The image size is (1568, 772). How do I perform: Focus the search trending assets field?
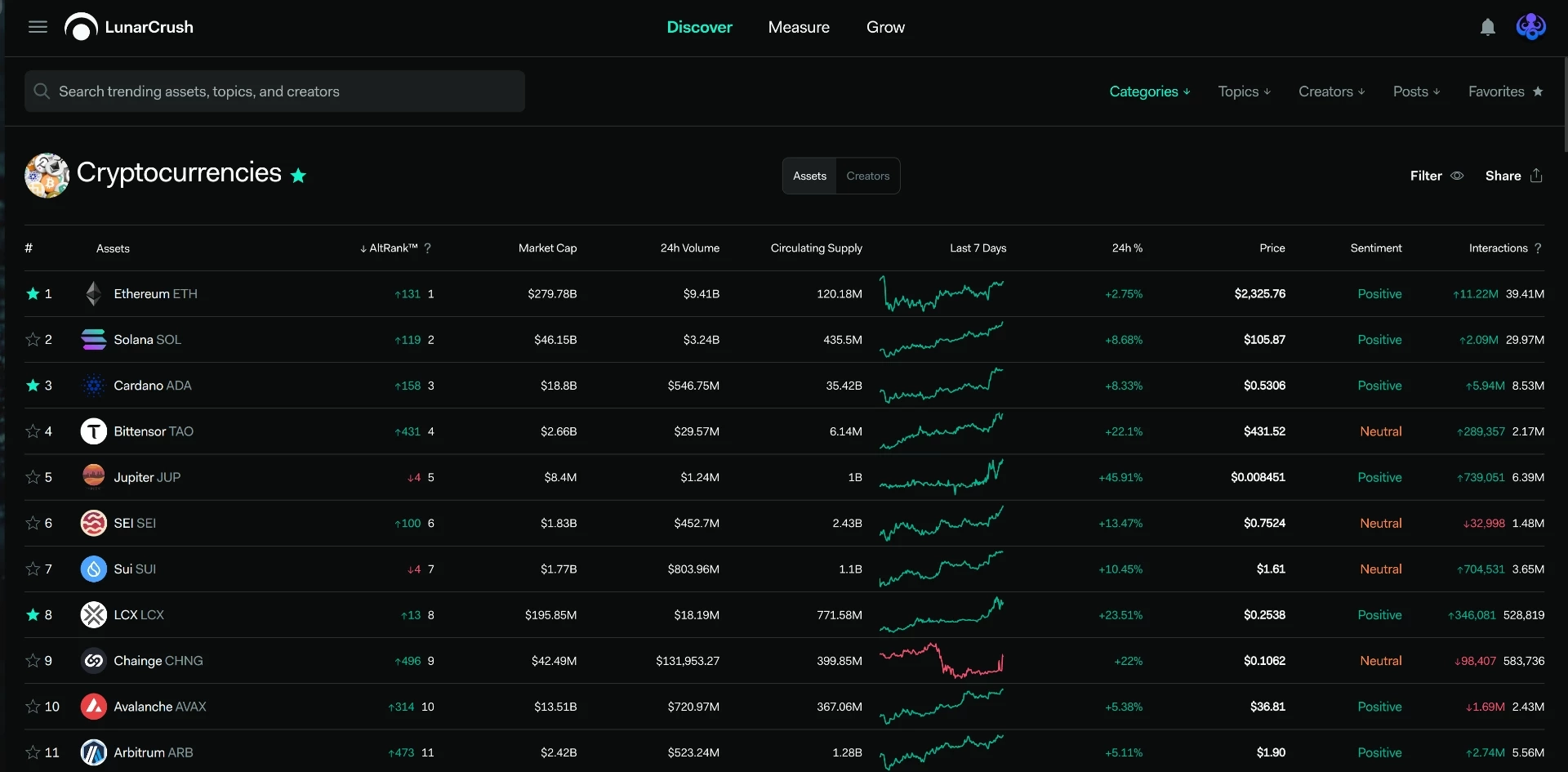(274, 91)
